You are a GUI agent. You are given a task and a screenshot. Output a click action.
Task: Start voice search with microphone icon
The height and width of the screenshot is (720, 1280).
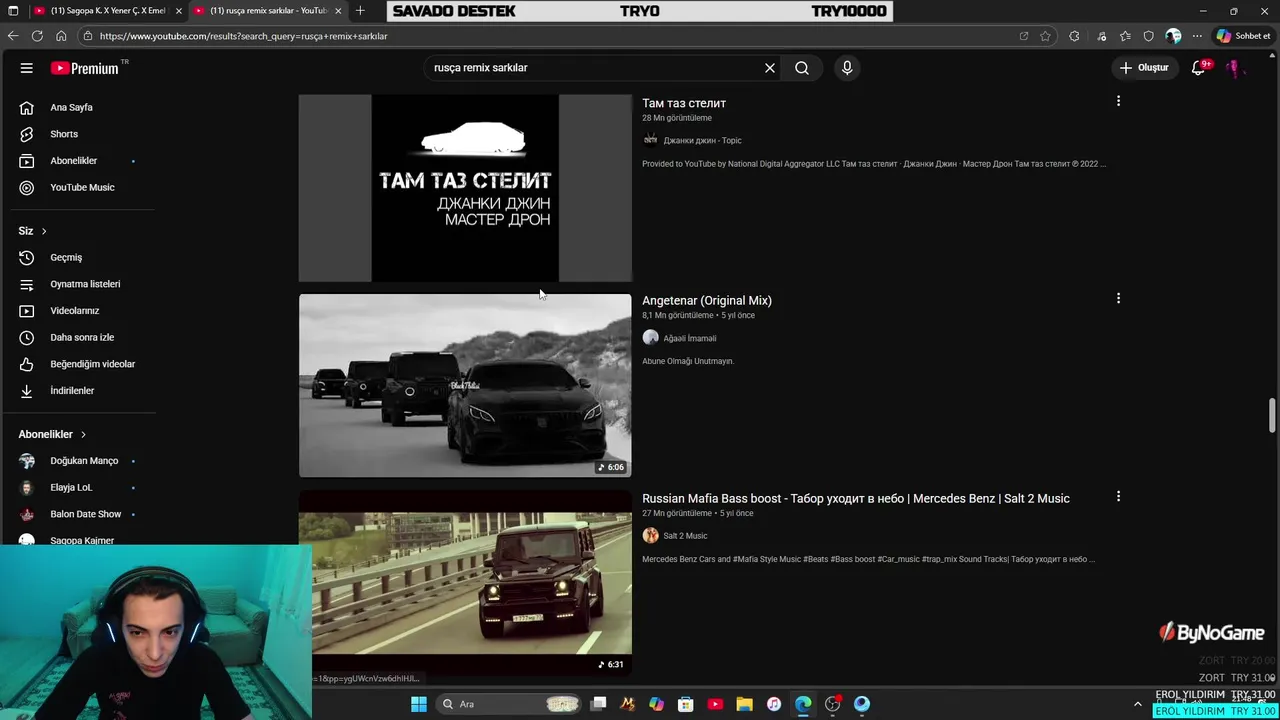[x=847, y=68]
